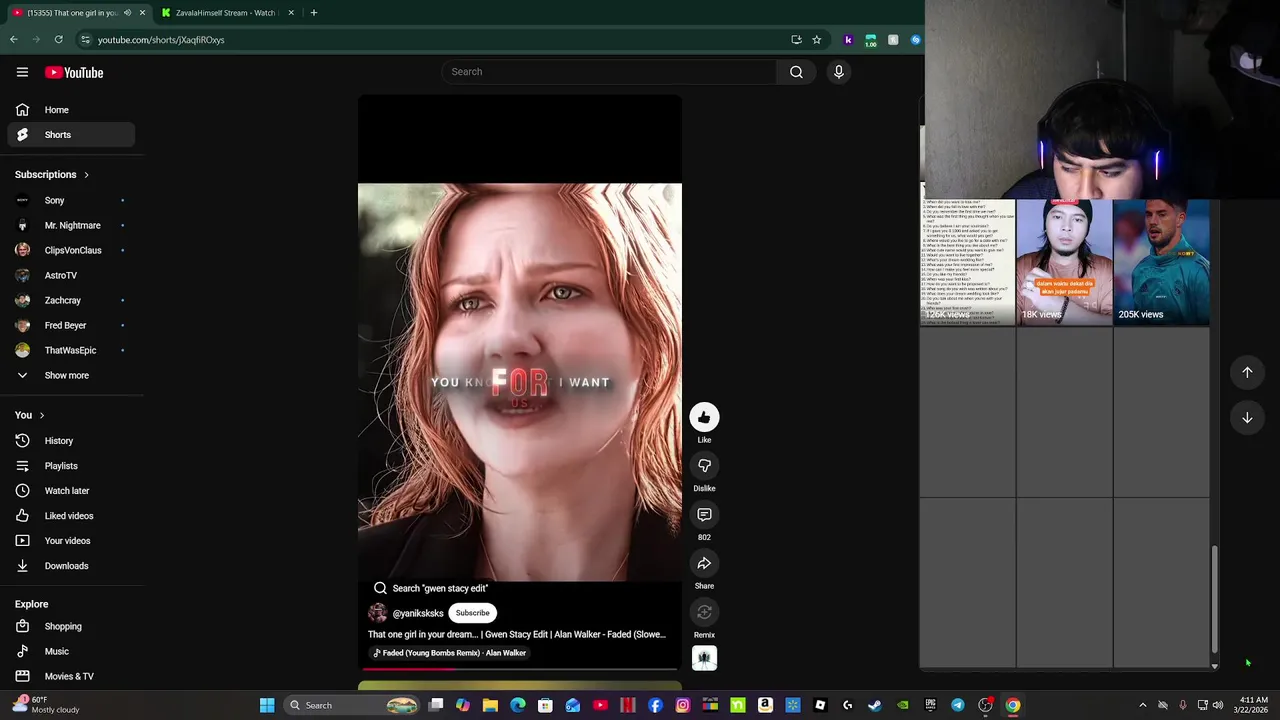
Task: Open Shopping under Explore
Action: click(x=70, y=627)
